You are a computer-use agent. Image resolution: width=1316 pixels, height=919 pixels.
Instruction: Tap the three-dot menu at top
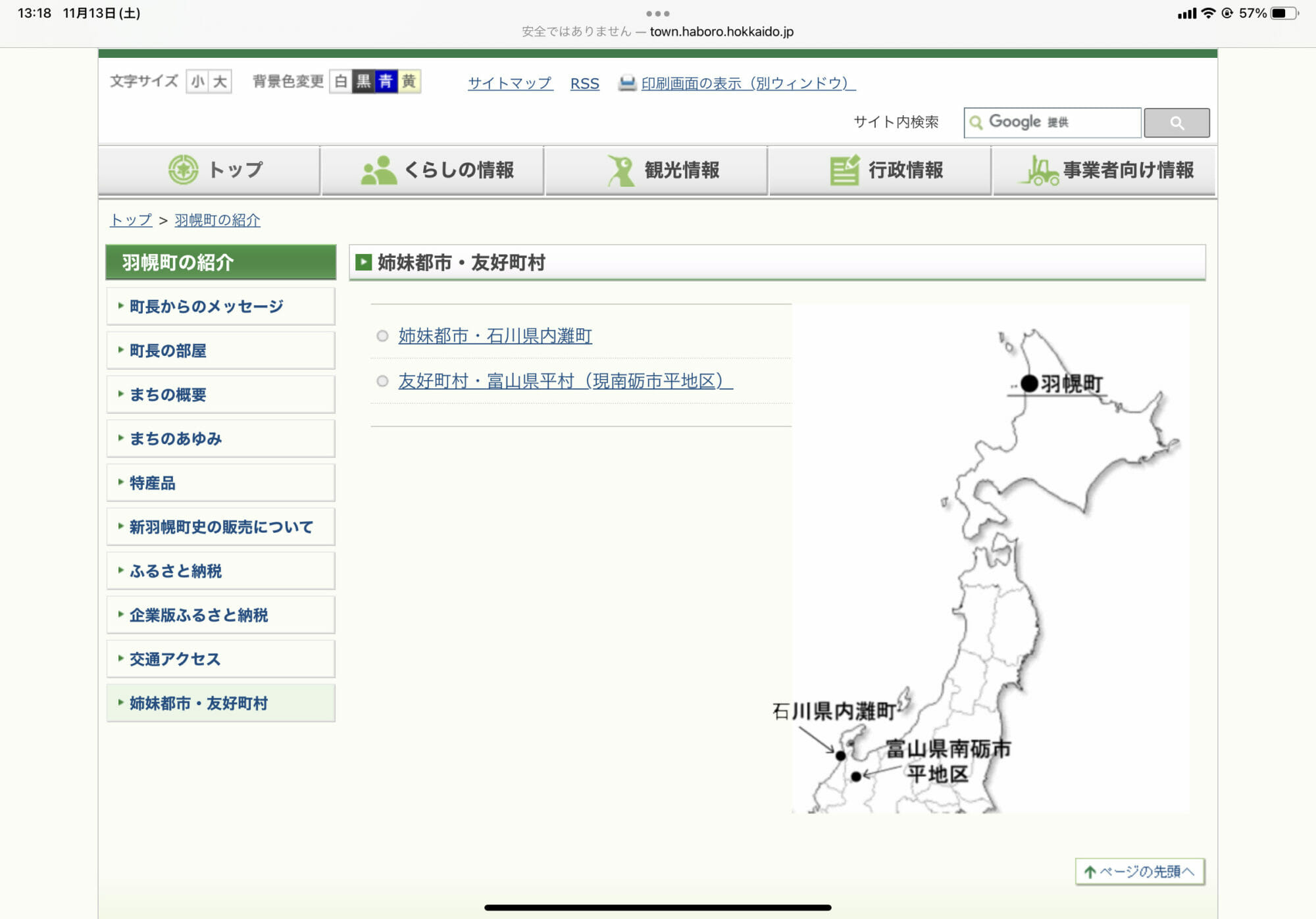[657, 13]
